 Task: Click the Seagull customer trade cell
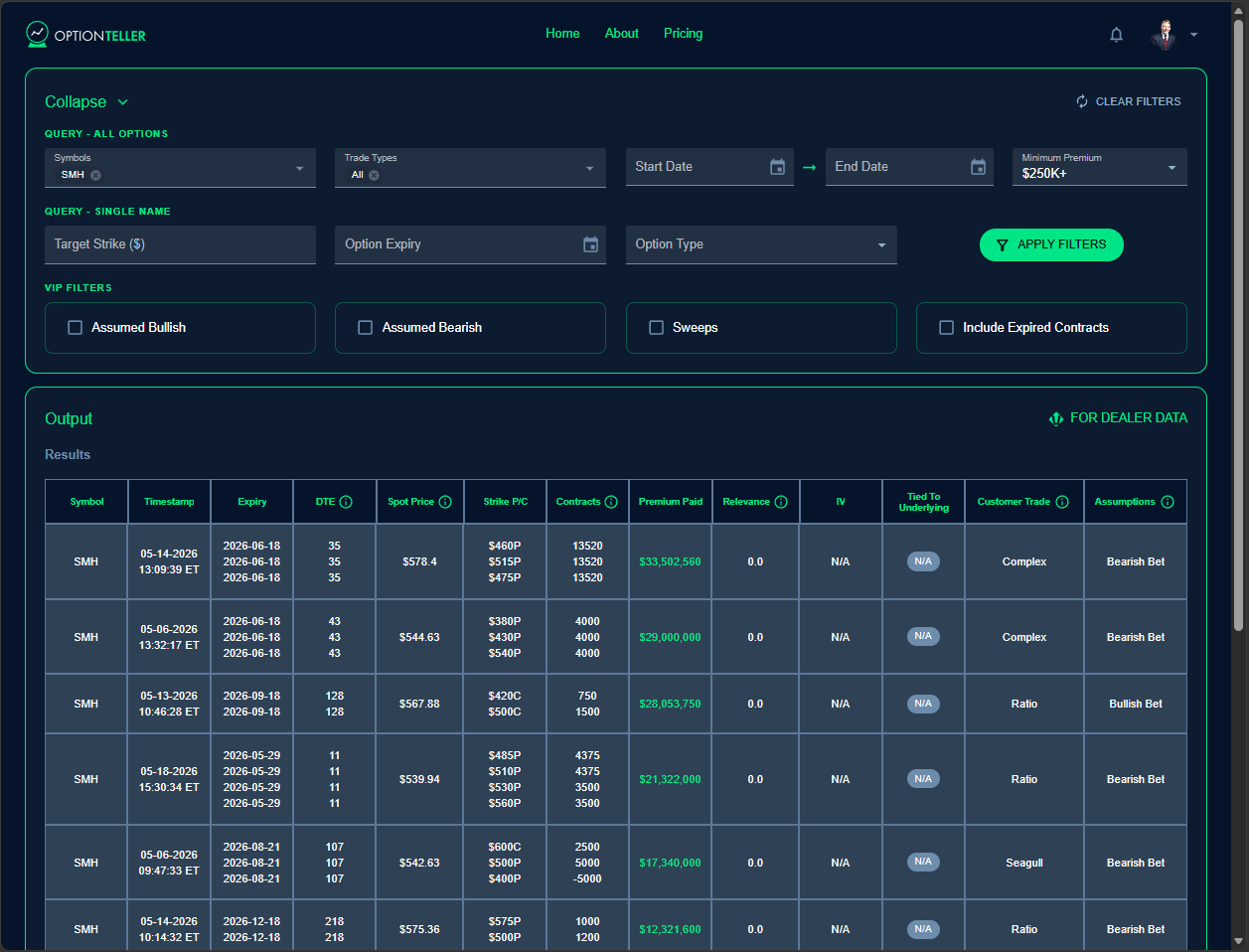(1024, 864)
